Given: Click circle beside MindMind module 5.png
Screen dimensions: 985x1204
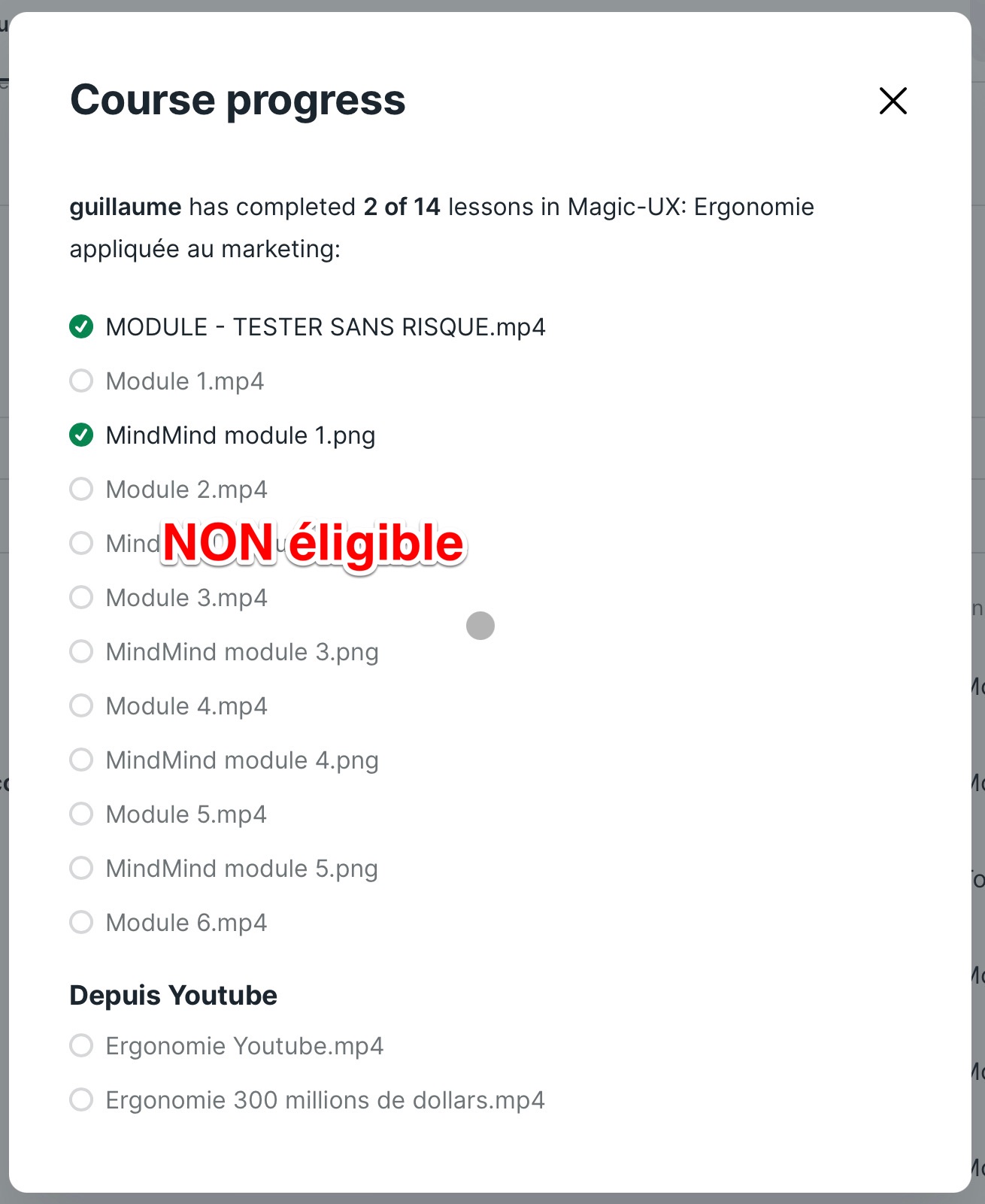Looking at the screenshot, I should click(81, 869).
